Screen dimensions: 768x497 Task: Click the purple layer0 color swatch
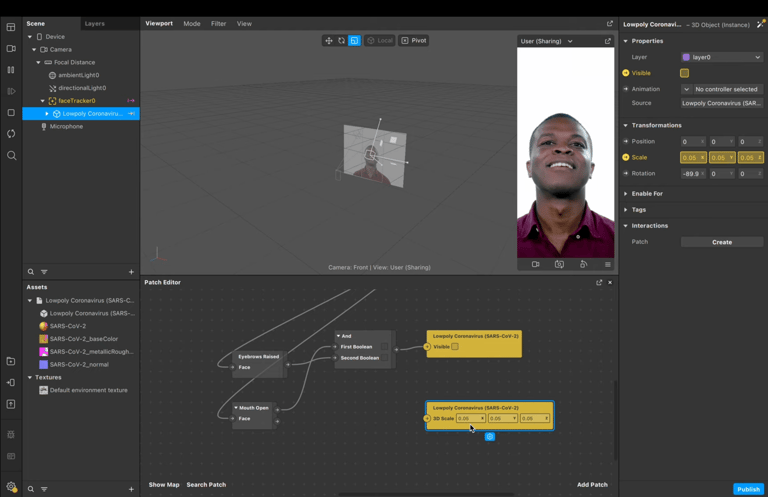tap(686, 57)
